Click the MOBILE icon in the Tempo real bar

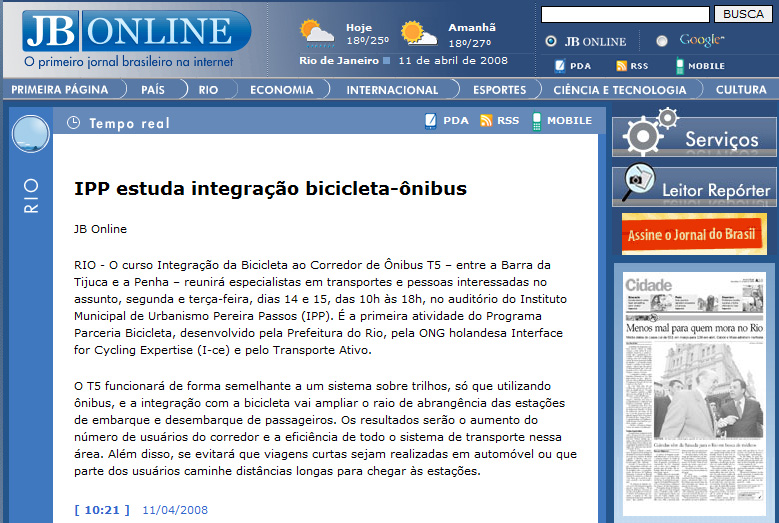537,121
